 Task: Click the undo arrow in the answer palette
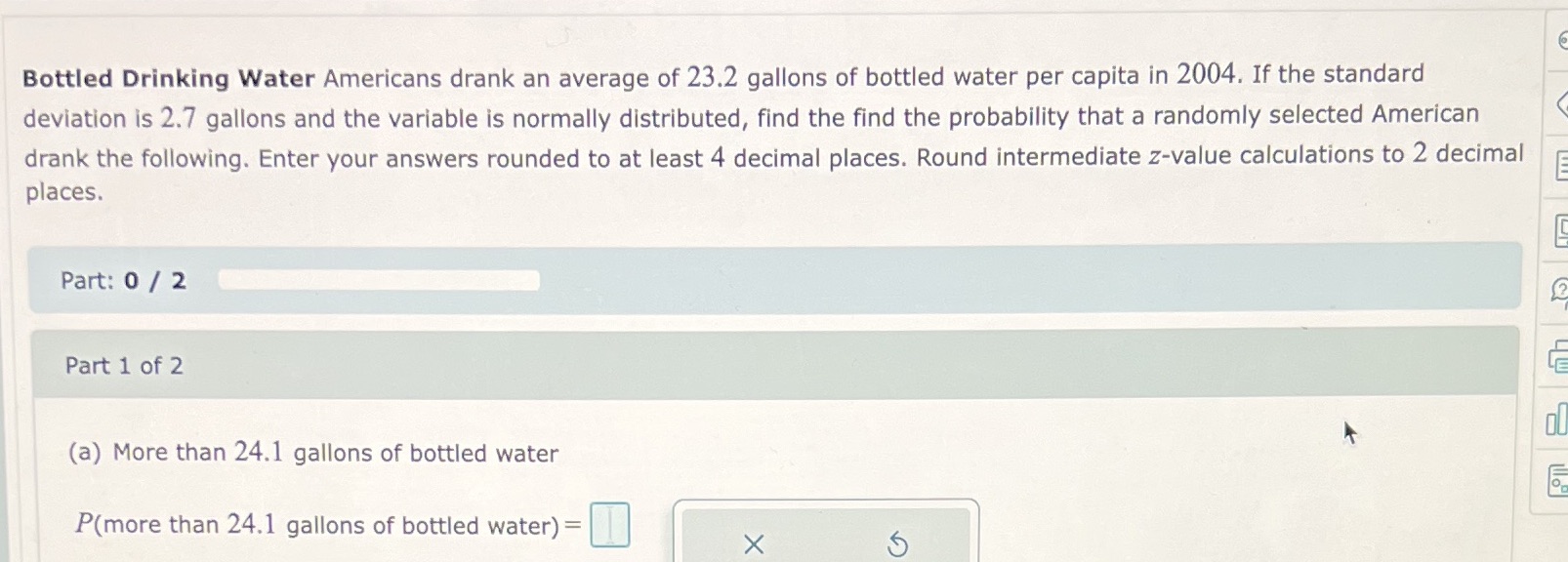[x=897, y=544]
